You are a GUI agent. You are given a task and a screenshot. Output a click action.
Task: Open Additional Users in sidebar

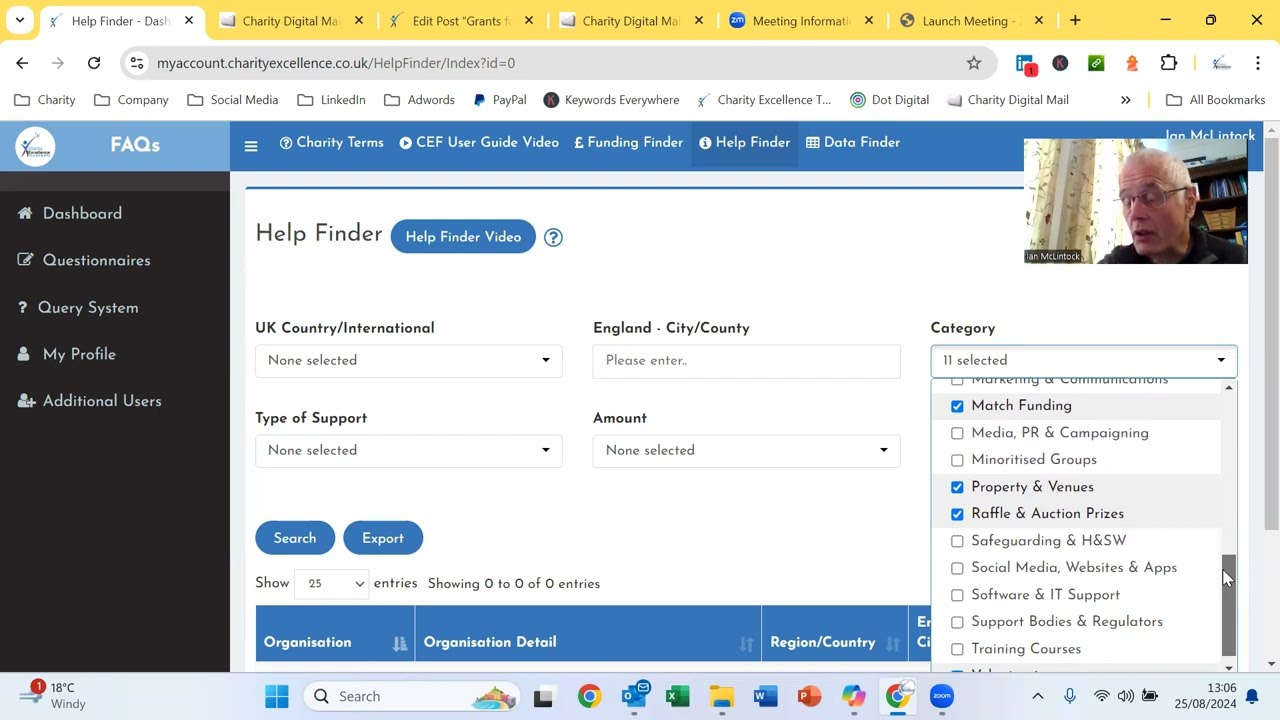coord(89,401)
